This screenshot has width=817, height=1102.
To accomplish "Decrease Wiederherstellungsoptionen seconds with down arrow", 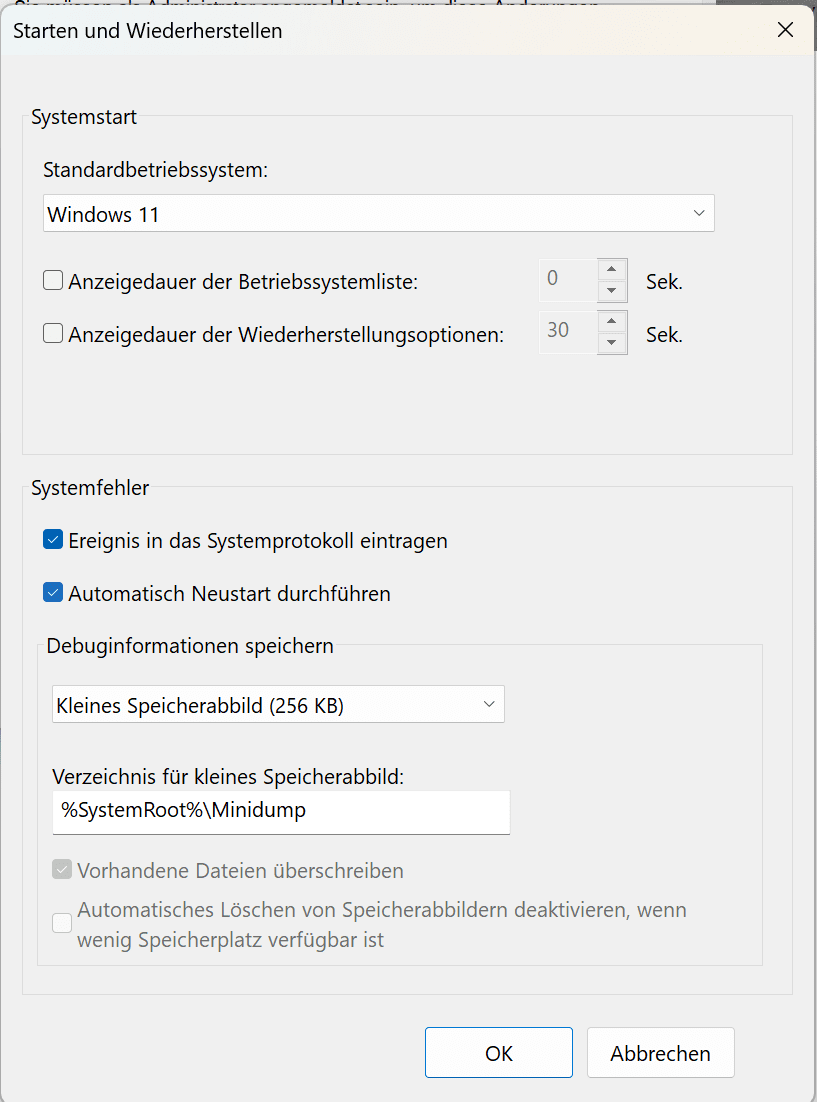I will pos(611,343).
